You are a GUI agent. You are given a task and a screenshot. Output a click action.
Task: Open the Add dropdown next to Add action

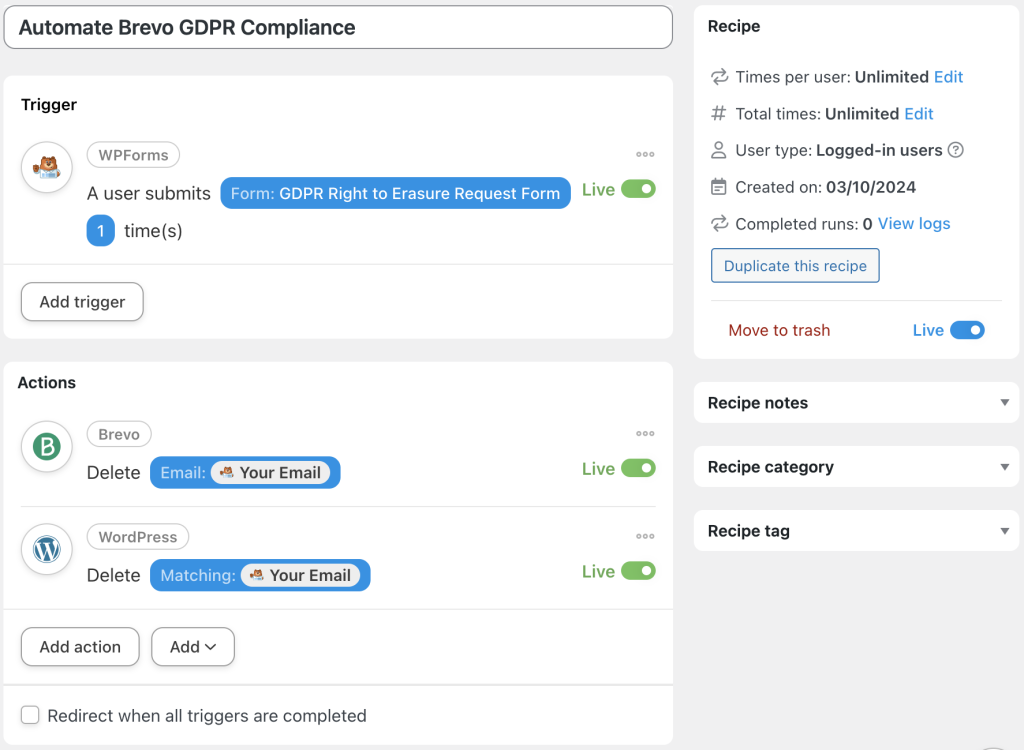[x=192, y=647]
